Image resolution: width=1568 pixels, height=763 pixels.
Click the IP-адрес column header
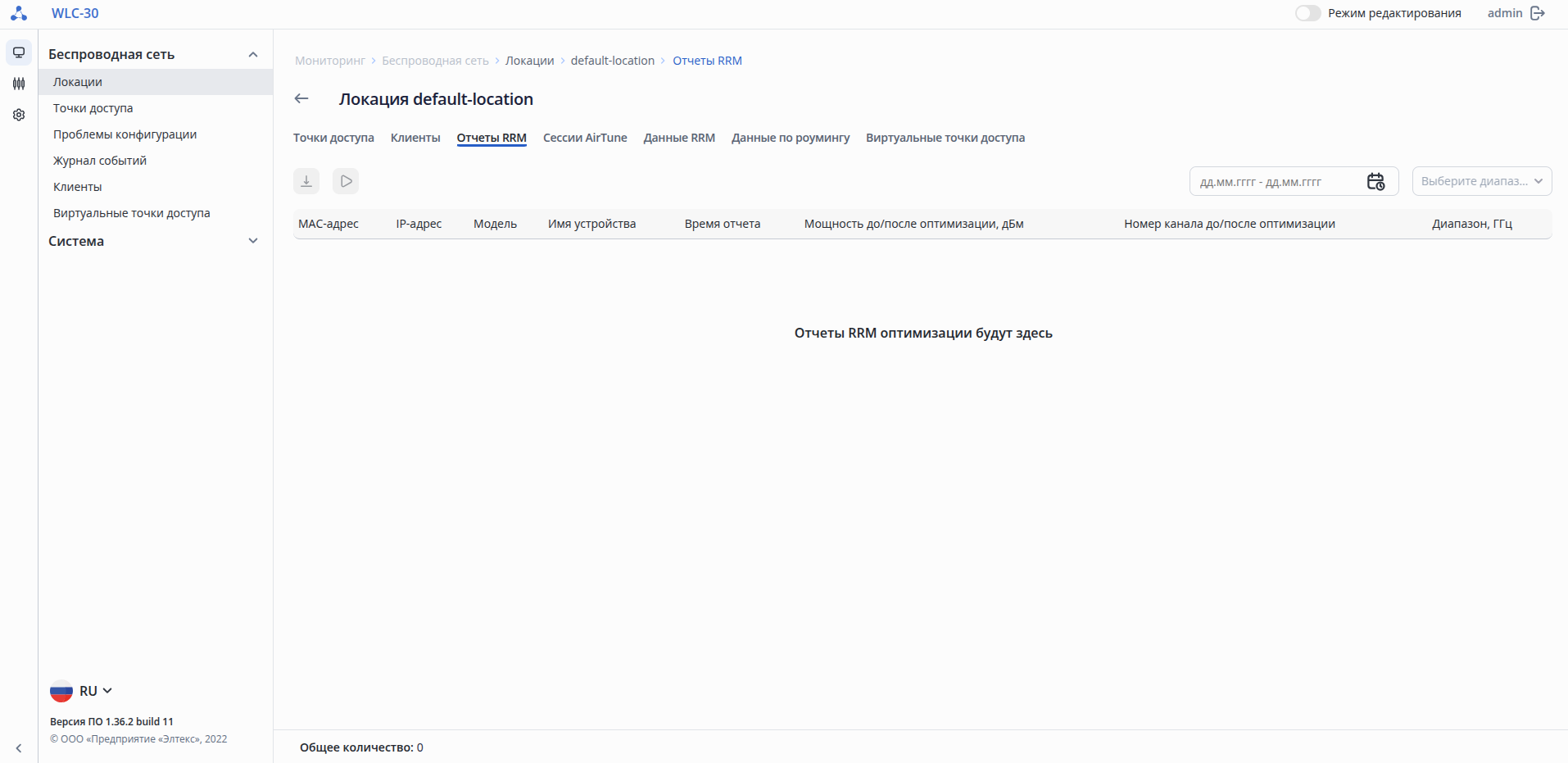[419, 224]
